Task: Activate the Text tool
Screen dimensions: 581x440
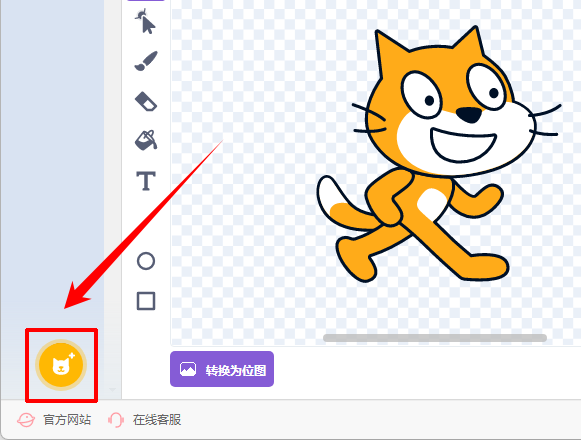Action: point(146,181)
